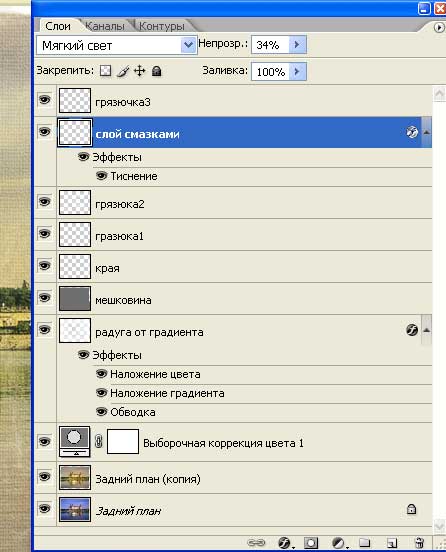
Task: Create new fill or adjustment layer
Action: 339,542
